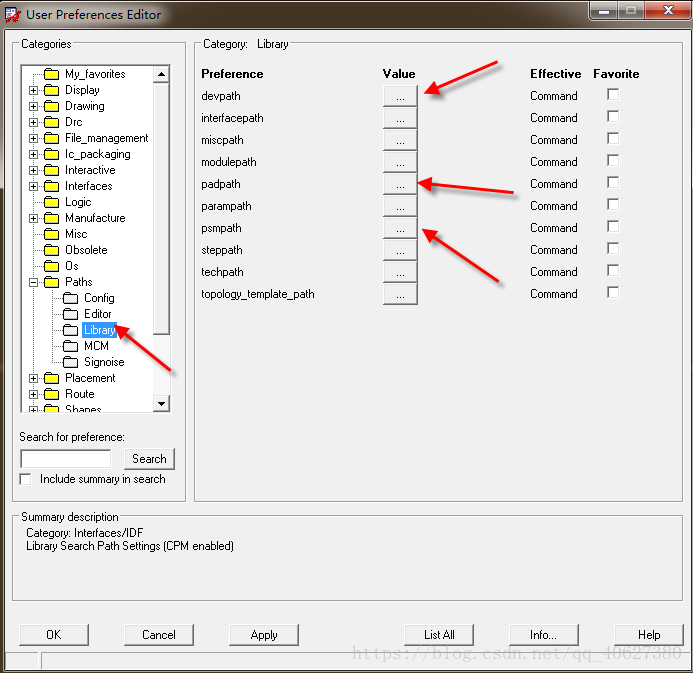Click the My_favorites folder icon
The width and height of the screenshot is (693, 673).
pyautogui.click(x=53, y=74)
